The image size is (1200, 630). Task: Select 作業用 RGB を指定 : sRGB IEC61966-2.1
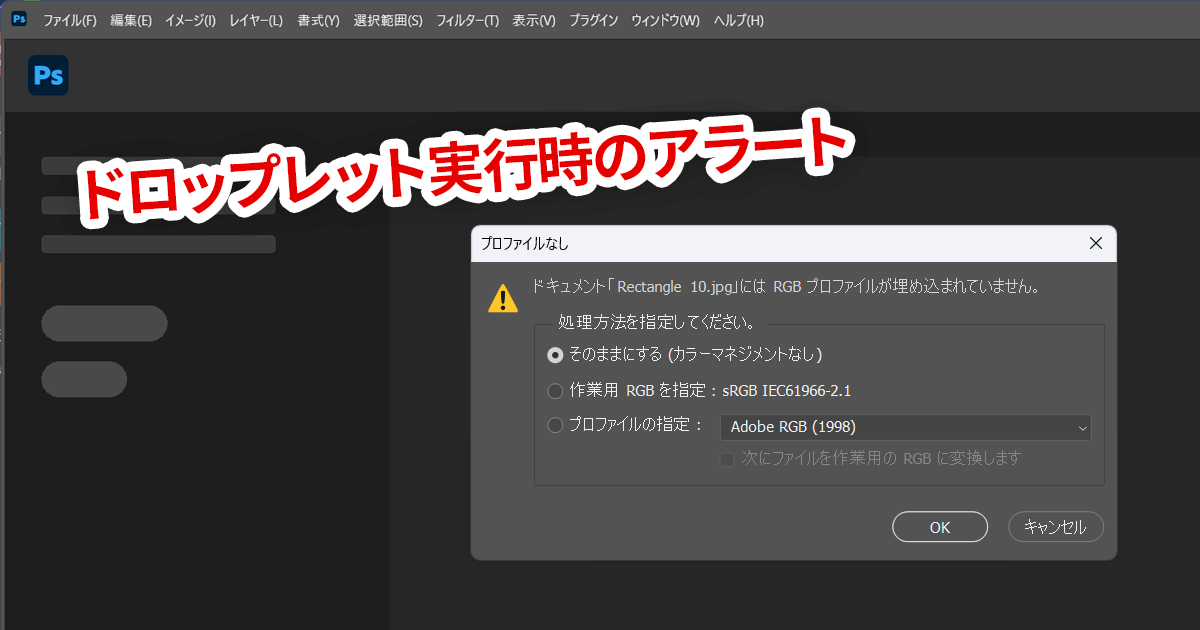pos(556,391)
